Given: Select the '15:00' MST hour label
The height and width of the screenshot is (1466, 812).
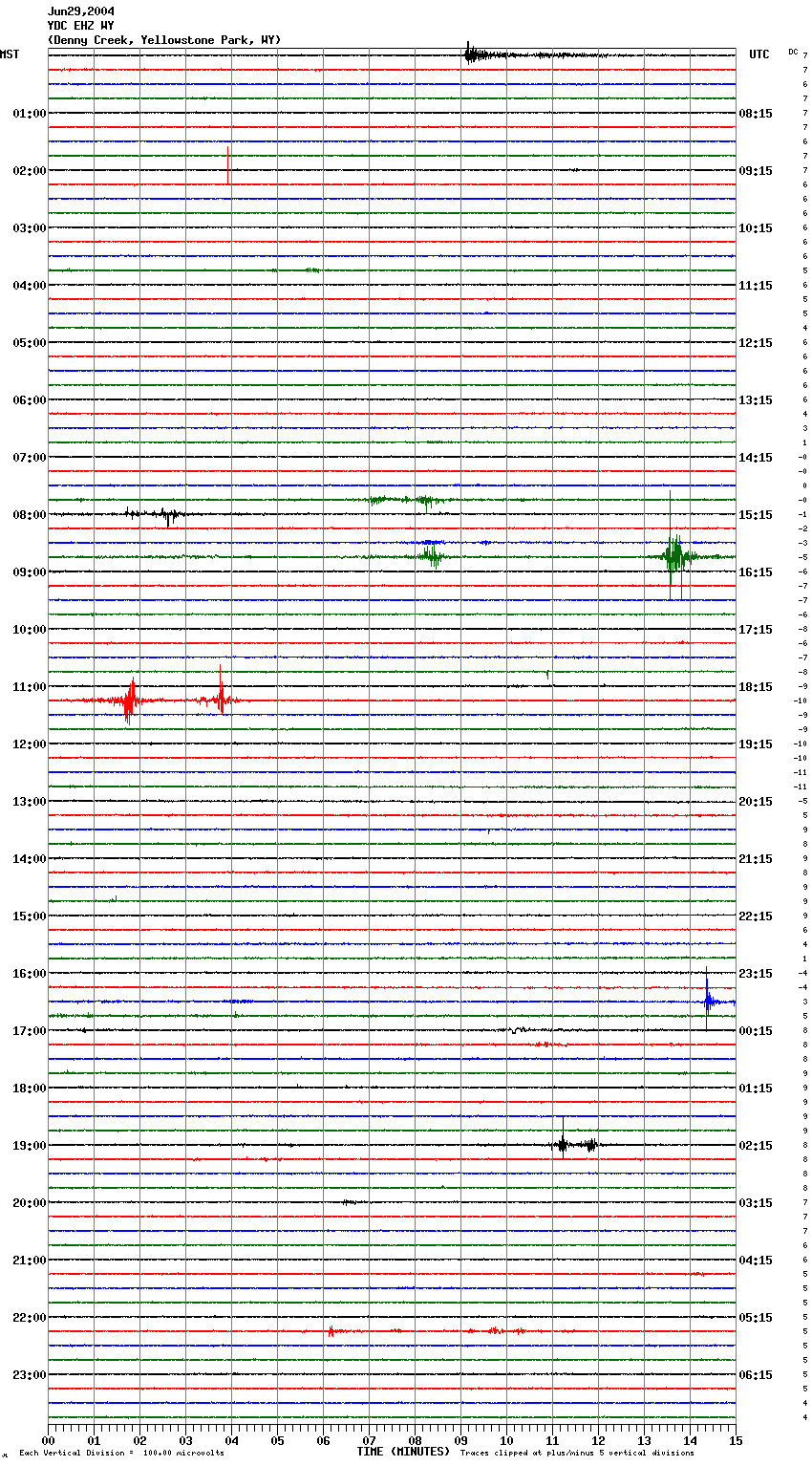Looking at the screenshot, I should (x=30, y=916).
